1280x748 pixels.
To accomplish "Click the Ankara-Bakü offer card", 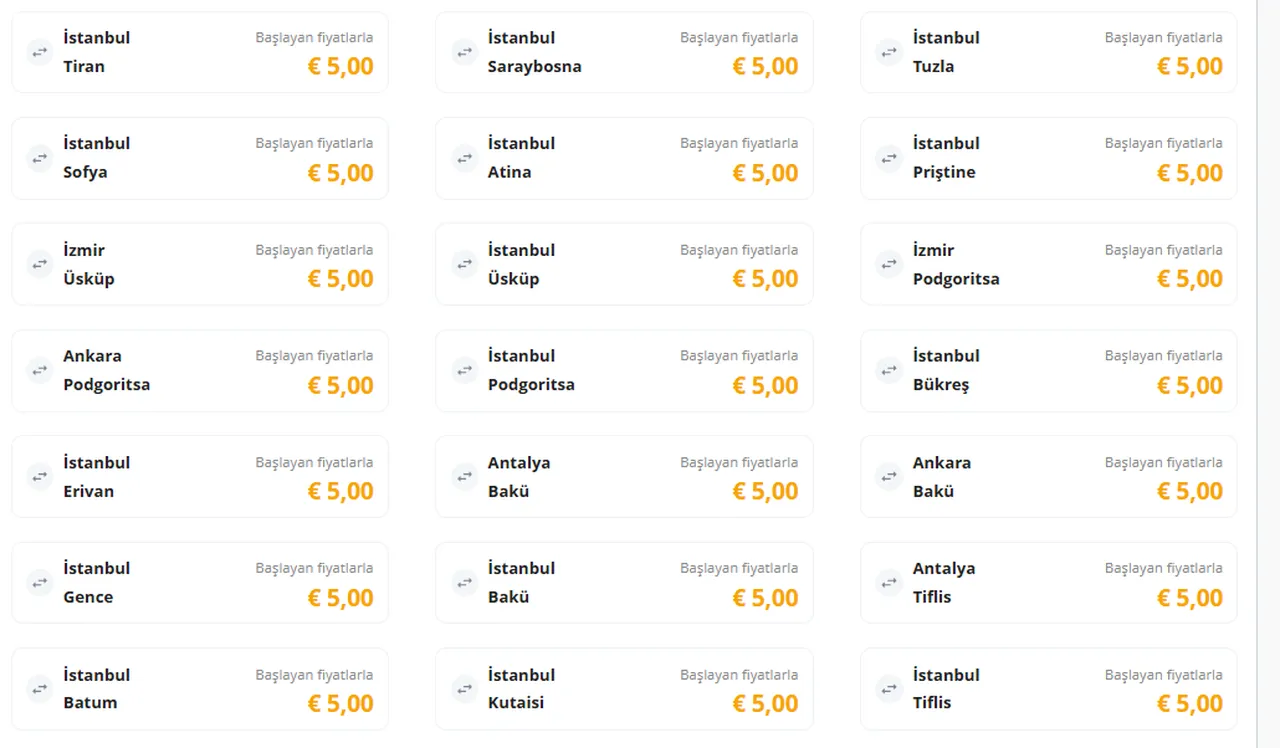I will coord(1048,476).
